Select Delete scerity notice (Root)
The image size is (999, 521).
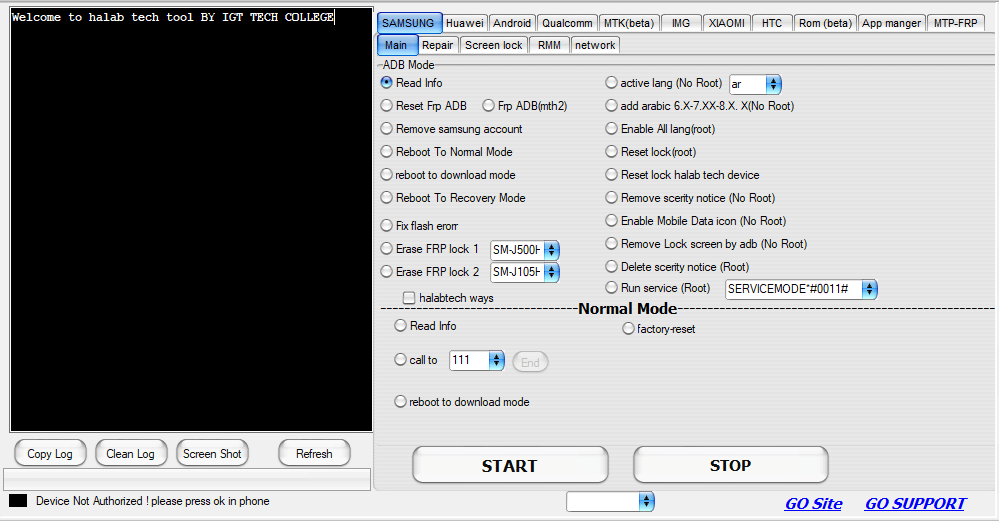[611, 266]
